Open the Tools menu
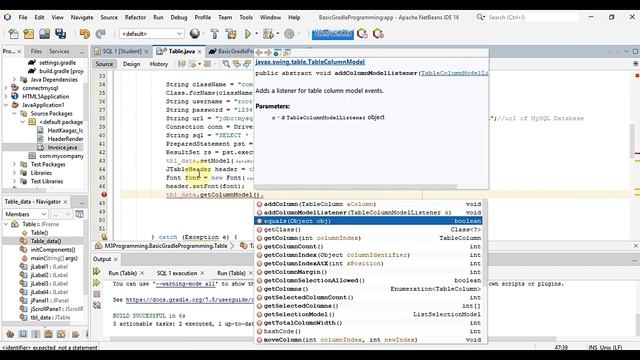The width and height of the screenshot is (640, 360). tap(246, 18)
